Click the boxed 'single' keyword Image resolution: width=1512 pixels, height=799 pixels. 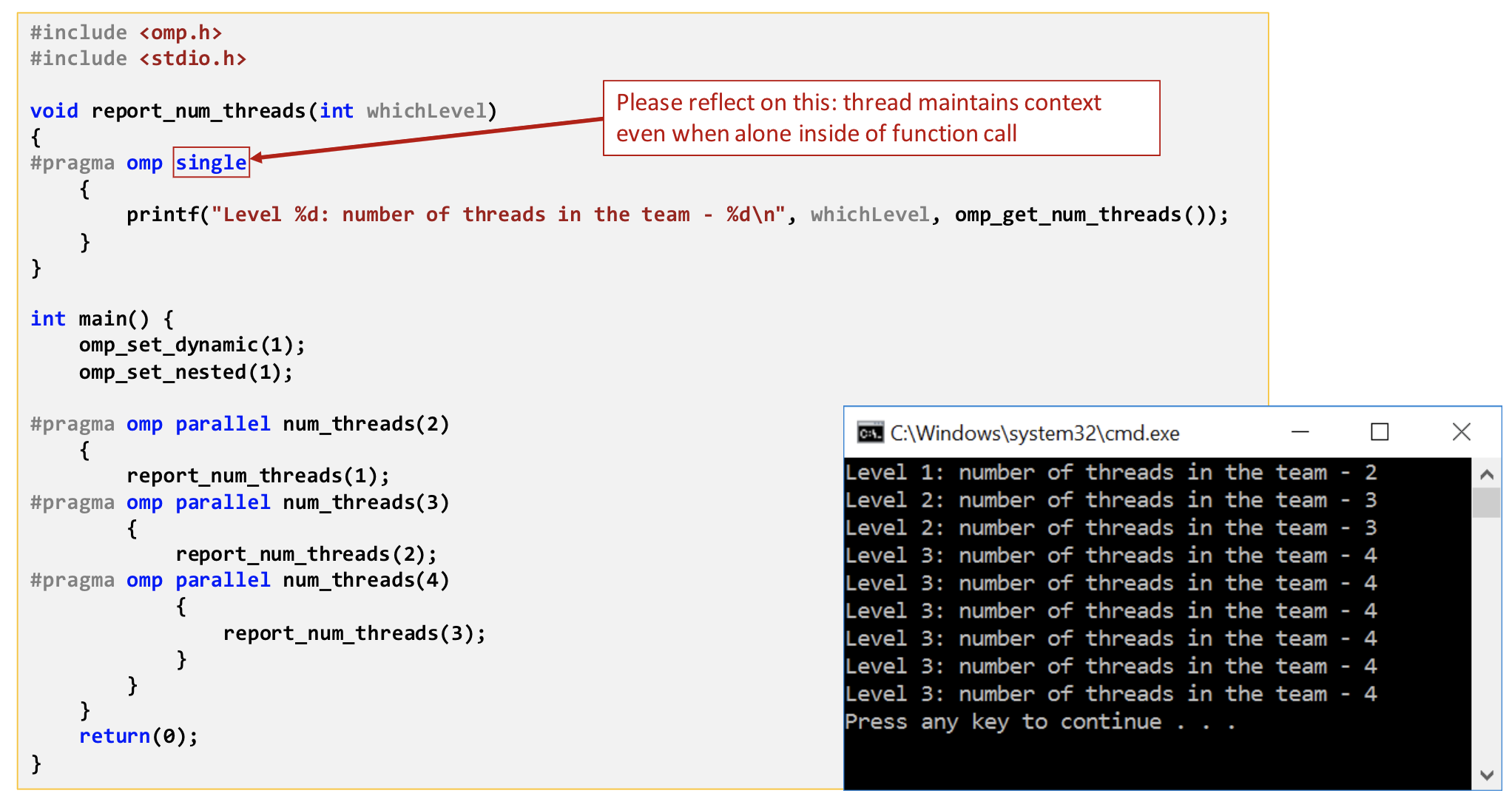point(212,163)
